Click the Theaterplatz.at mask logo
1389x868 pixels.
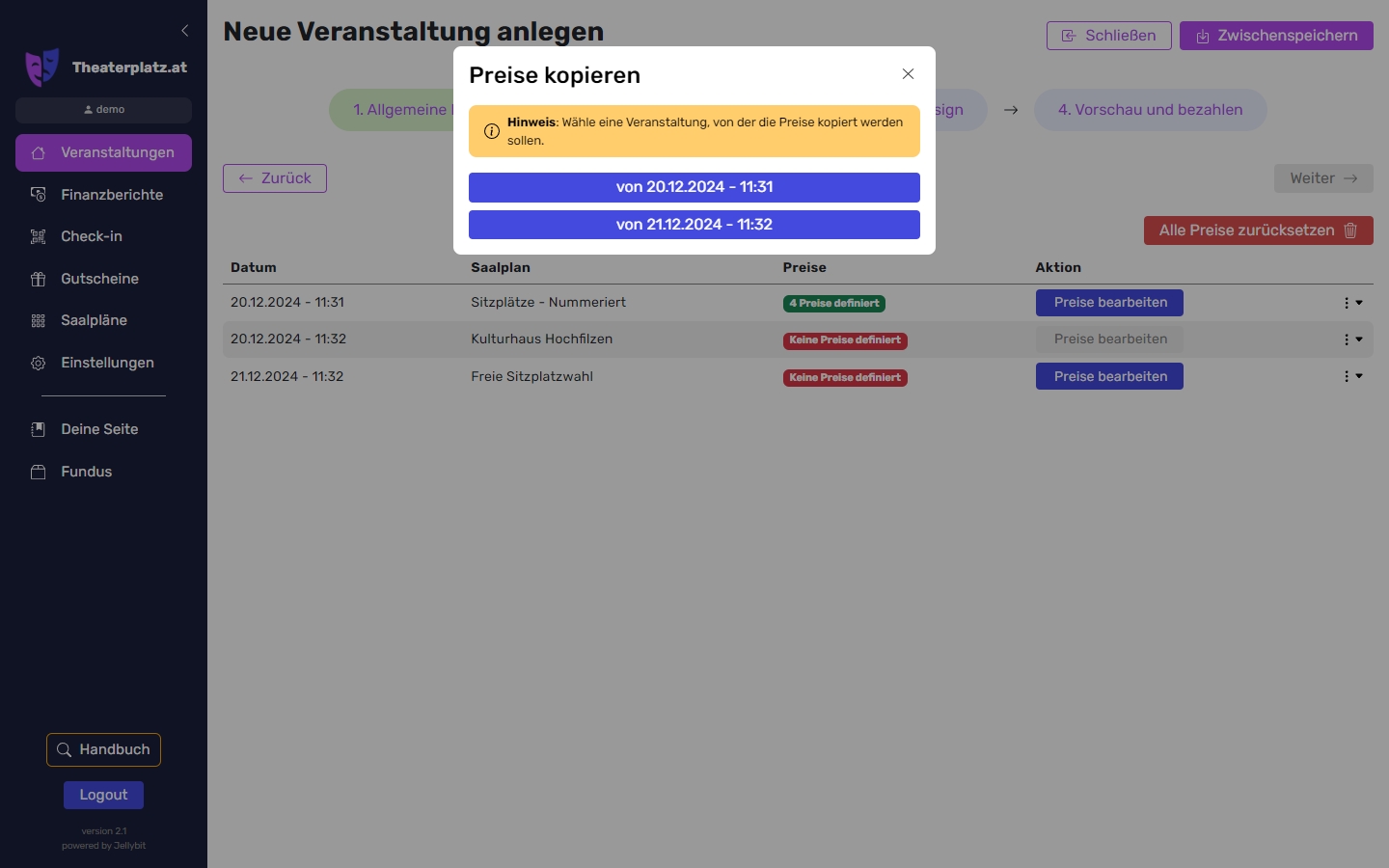[x=41, y=68]
